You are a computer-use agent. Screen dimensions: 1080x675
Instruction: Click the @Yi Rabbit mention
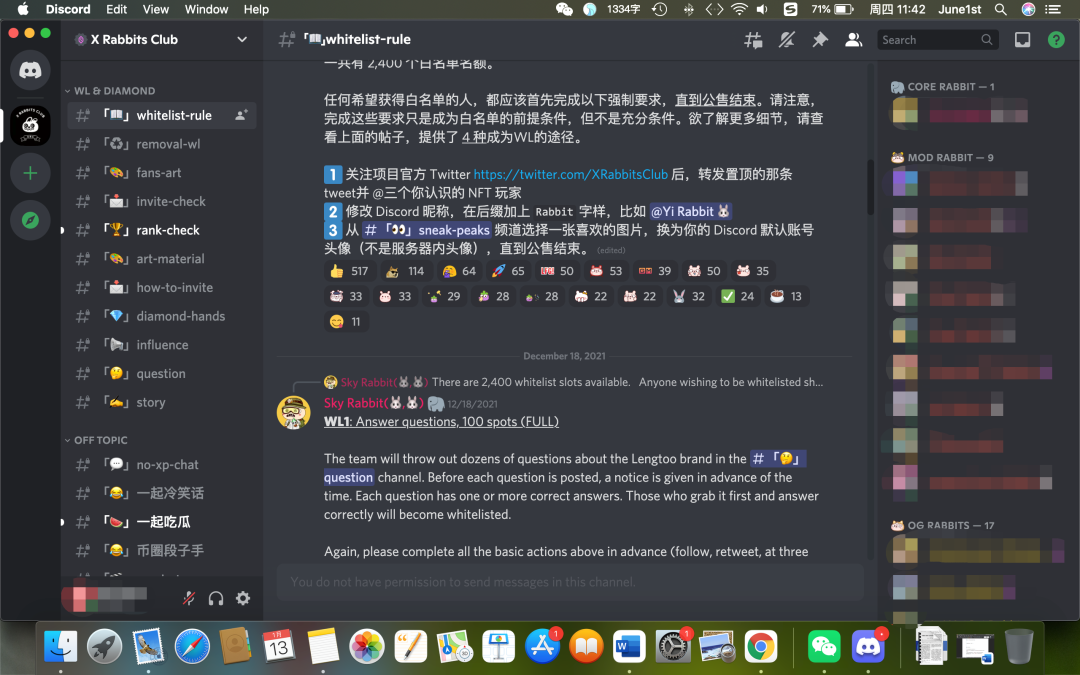coord(689,211)
